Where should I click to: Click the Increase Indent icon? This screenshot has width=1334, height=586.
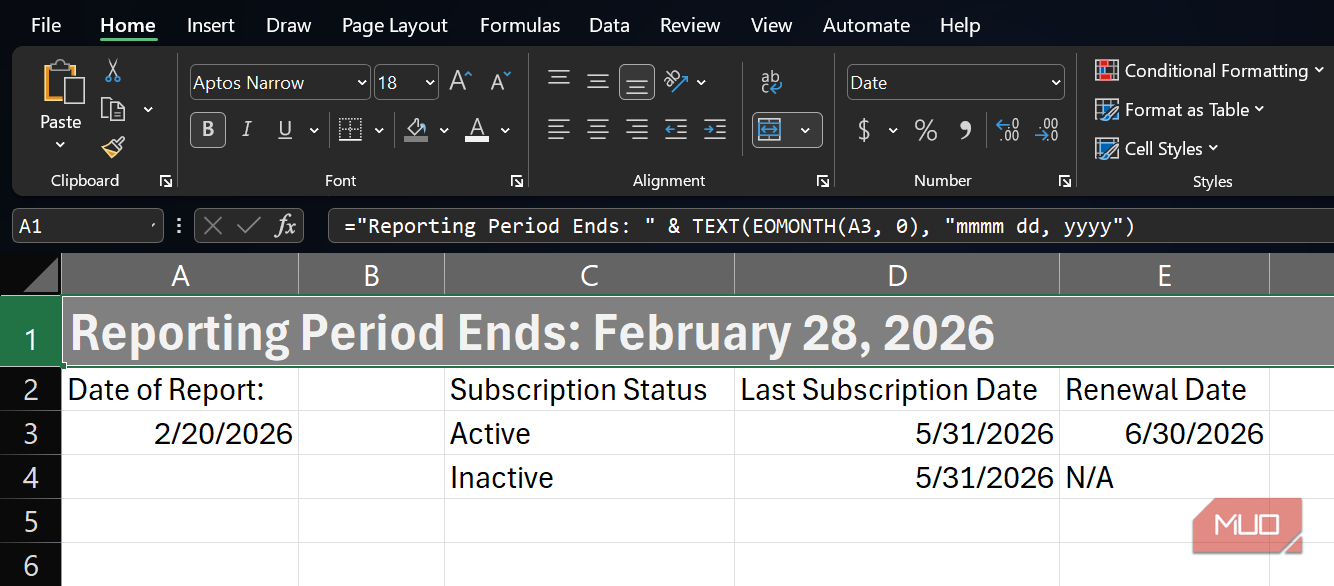[714, 129]
